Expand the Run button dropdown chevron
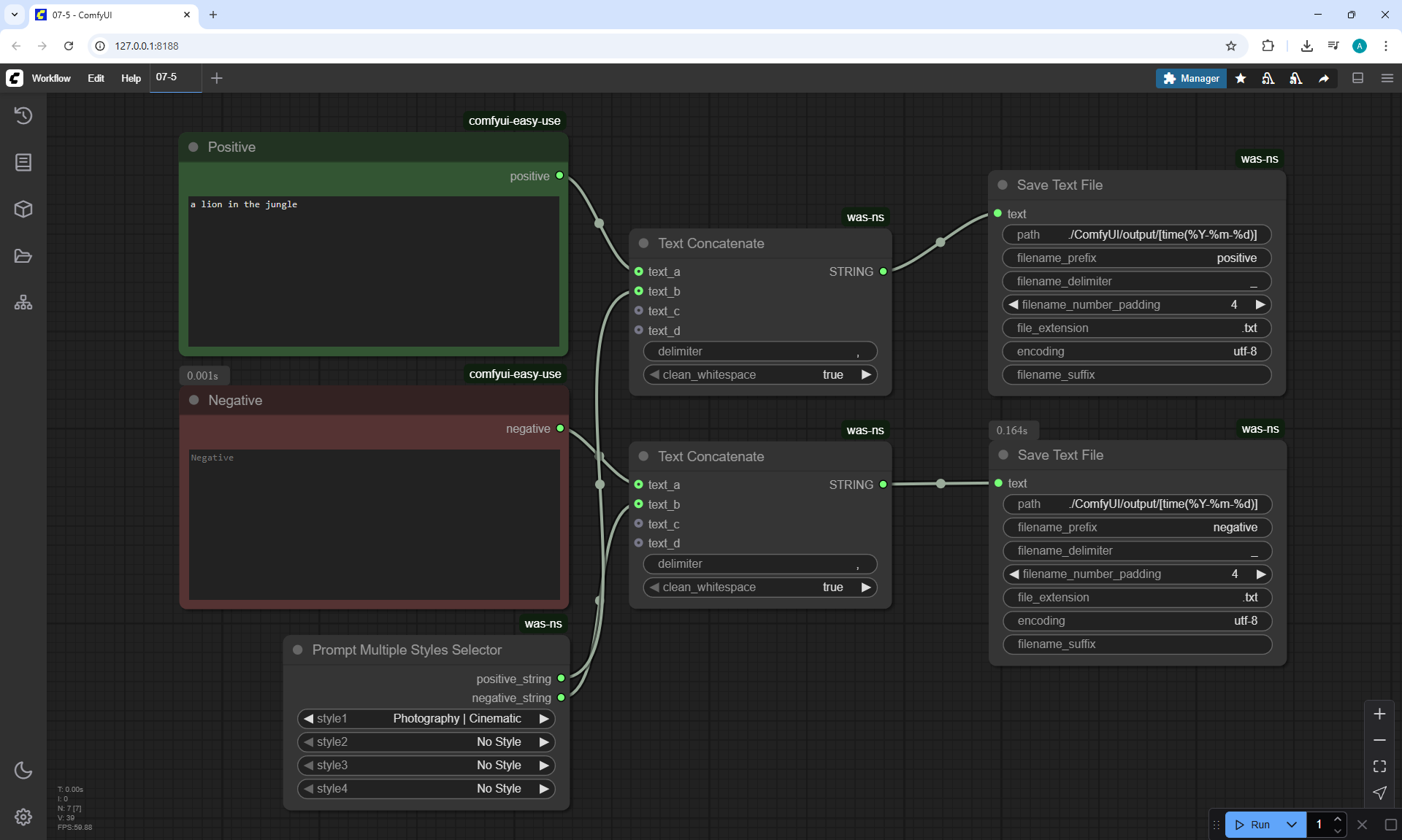 (1292, 825)
